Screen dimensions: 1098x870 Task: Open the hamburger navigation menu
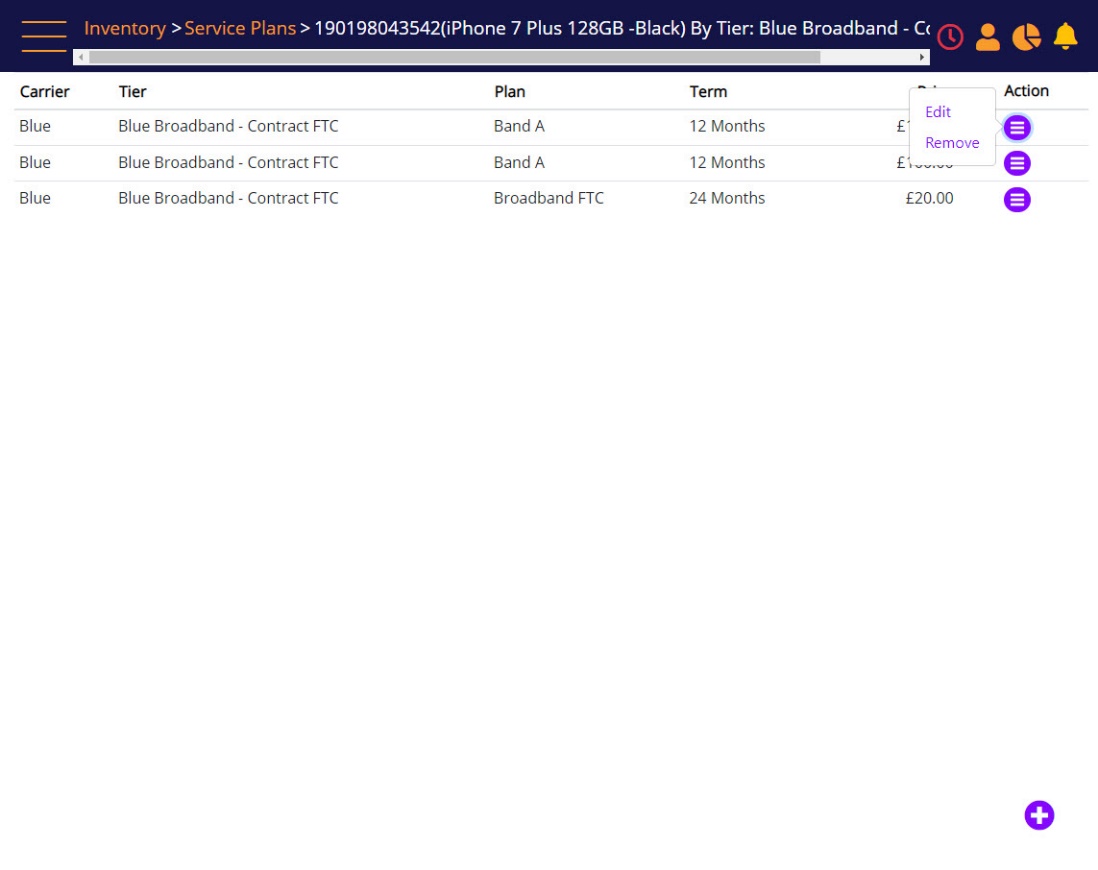(x=44, y=36)
